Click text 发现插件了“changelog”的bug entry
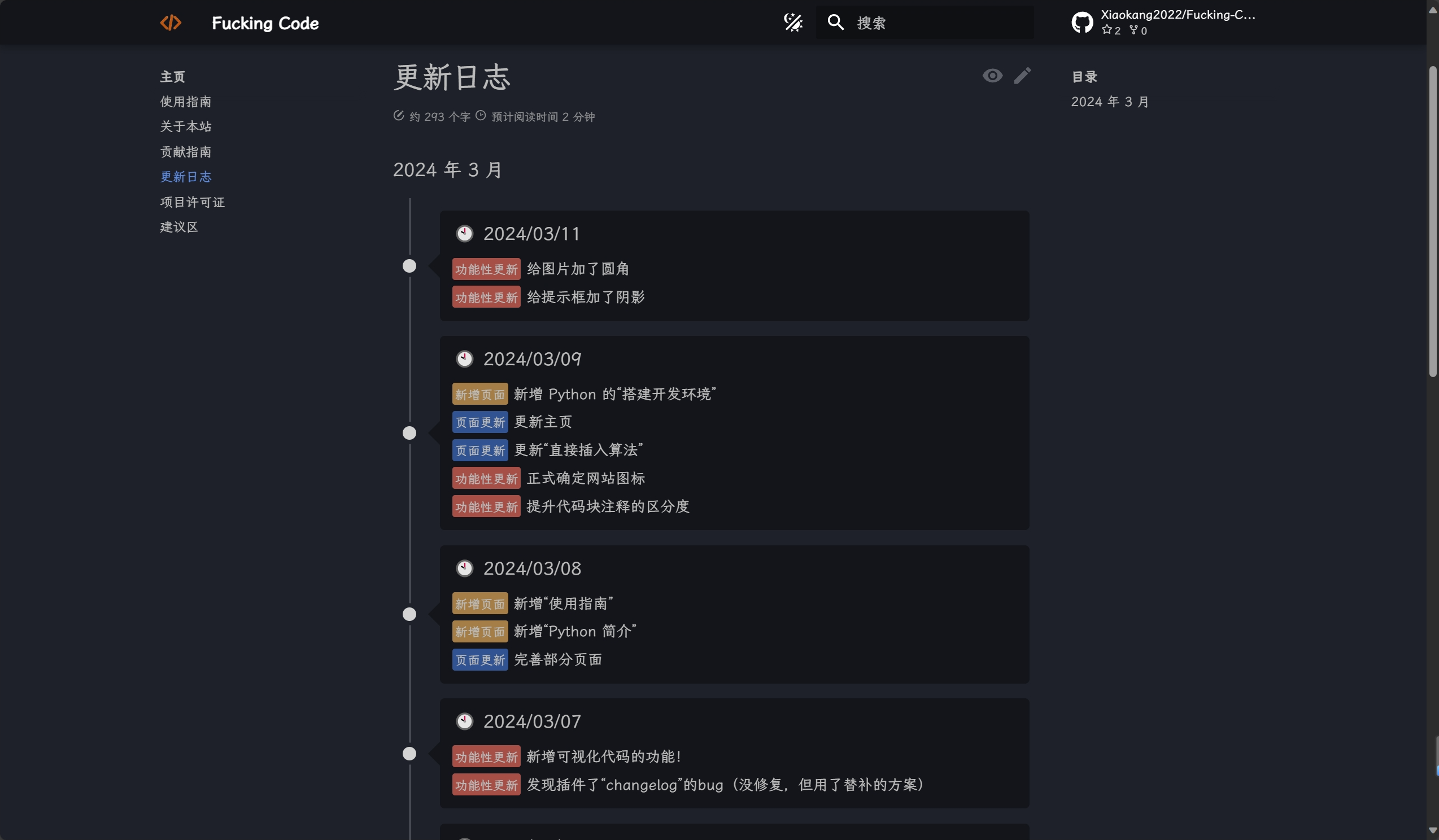The image size is (1439, 840). (x=725, y=785)
